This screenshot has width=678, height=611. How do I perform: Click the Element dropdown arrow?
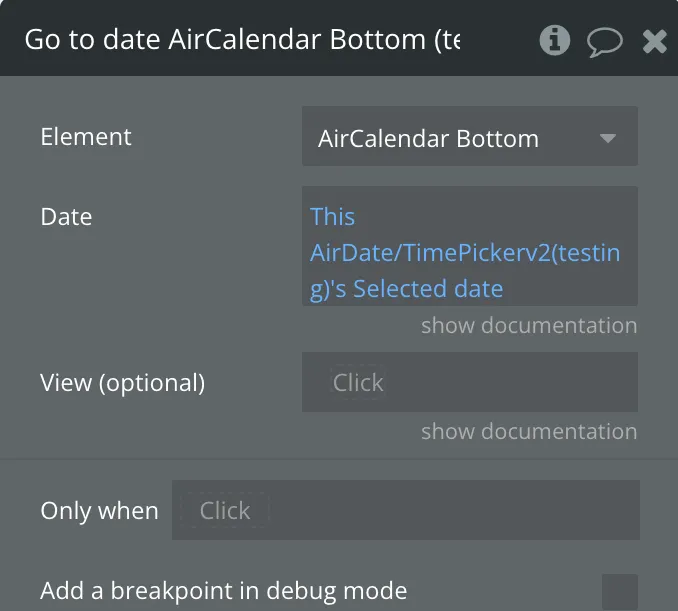(x=608, y=138)
